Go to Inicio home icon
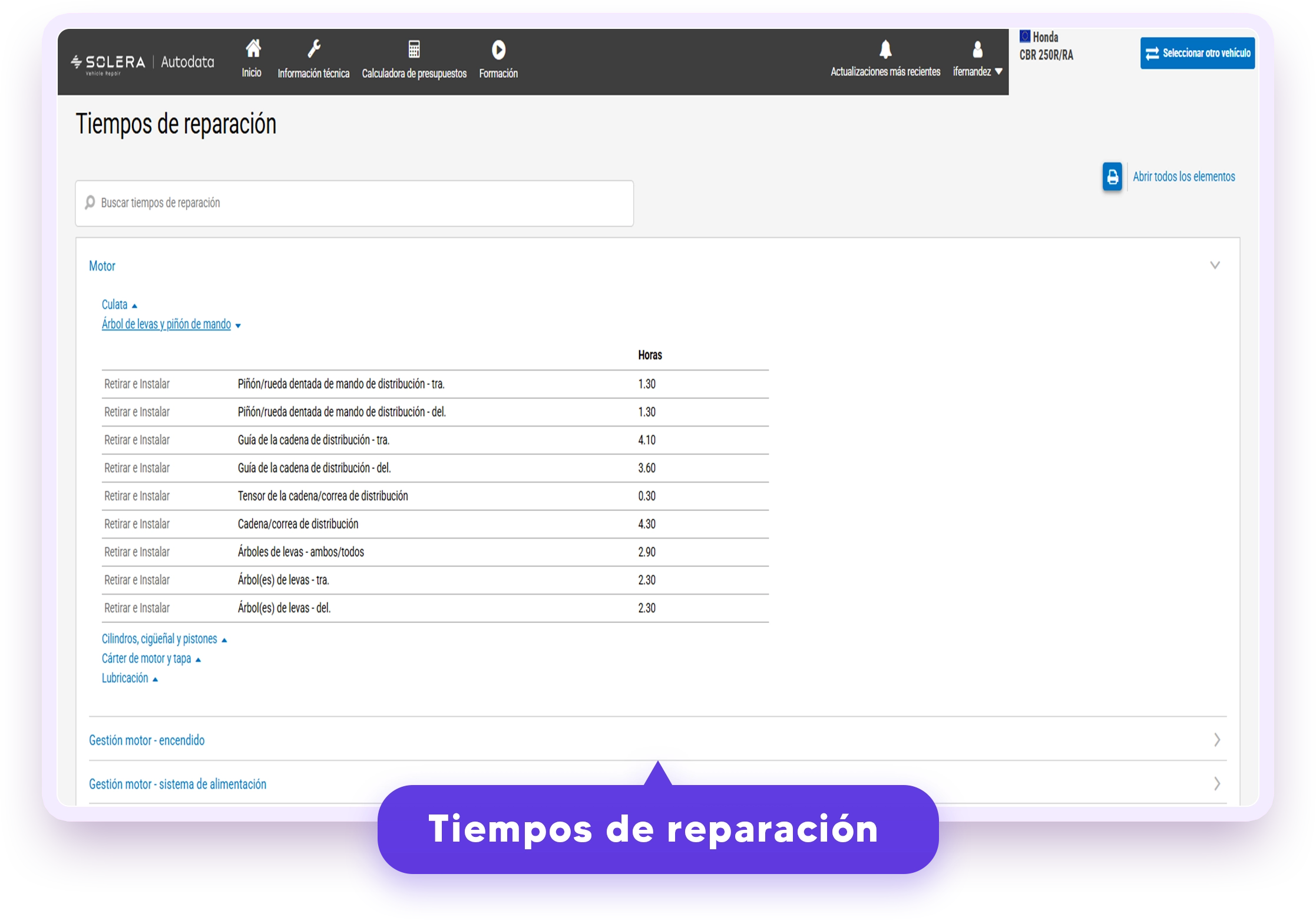 pos(253,49)
